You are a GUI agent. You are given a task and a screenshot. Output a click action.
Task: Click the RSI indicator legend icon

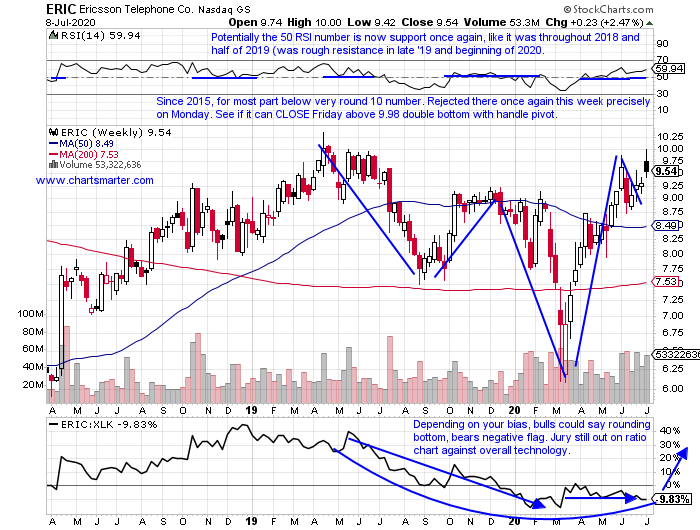pyautogui.click(x=53, y=35)
